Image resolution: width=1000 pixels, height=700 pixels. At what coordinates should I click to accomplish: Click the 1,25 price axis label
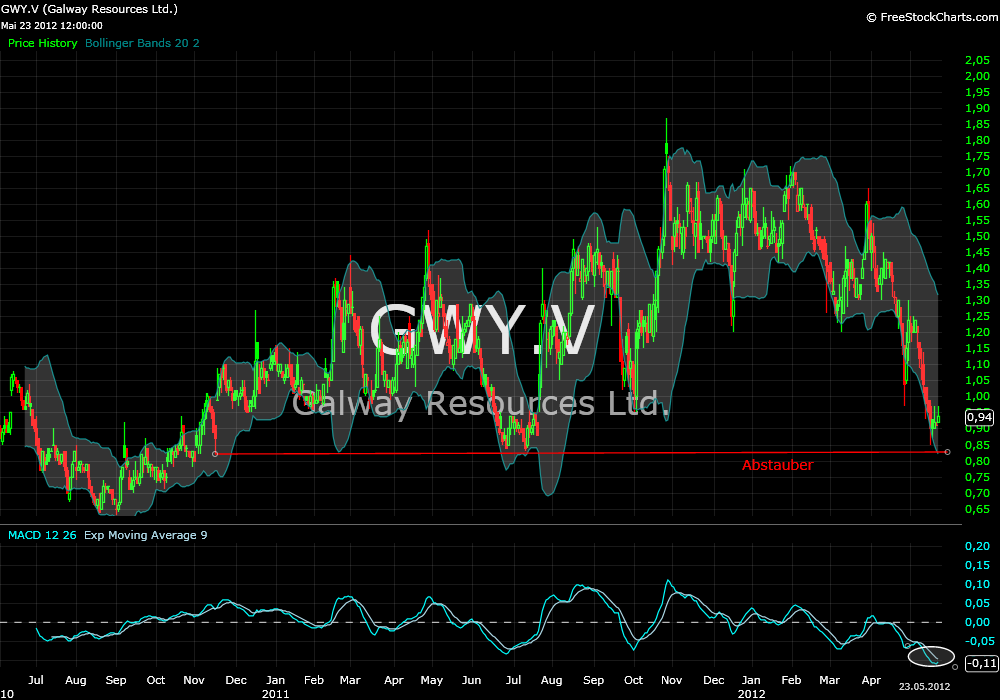(978, 316)
